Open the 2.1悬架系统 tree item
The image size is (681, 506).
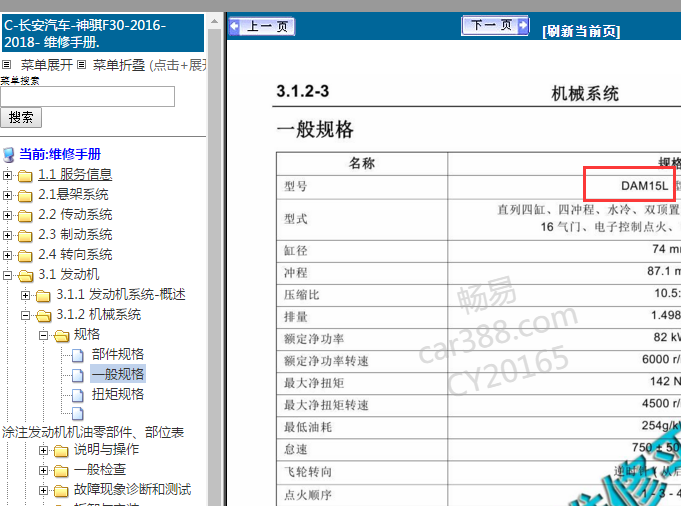[73, 195]
